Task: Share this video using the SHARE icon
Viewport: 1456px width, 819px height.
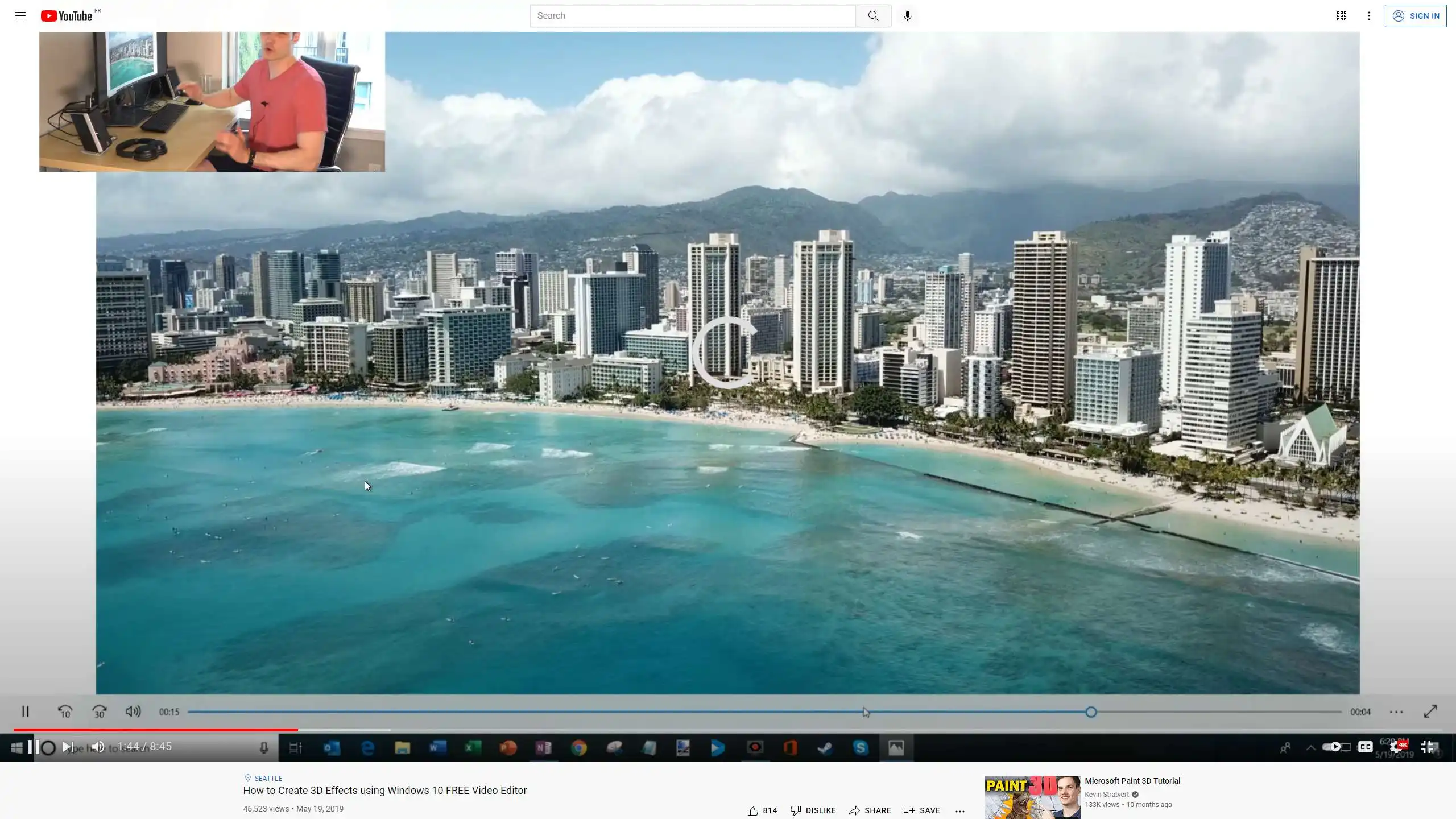Action: click(x=854, y=810)
